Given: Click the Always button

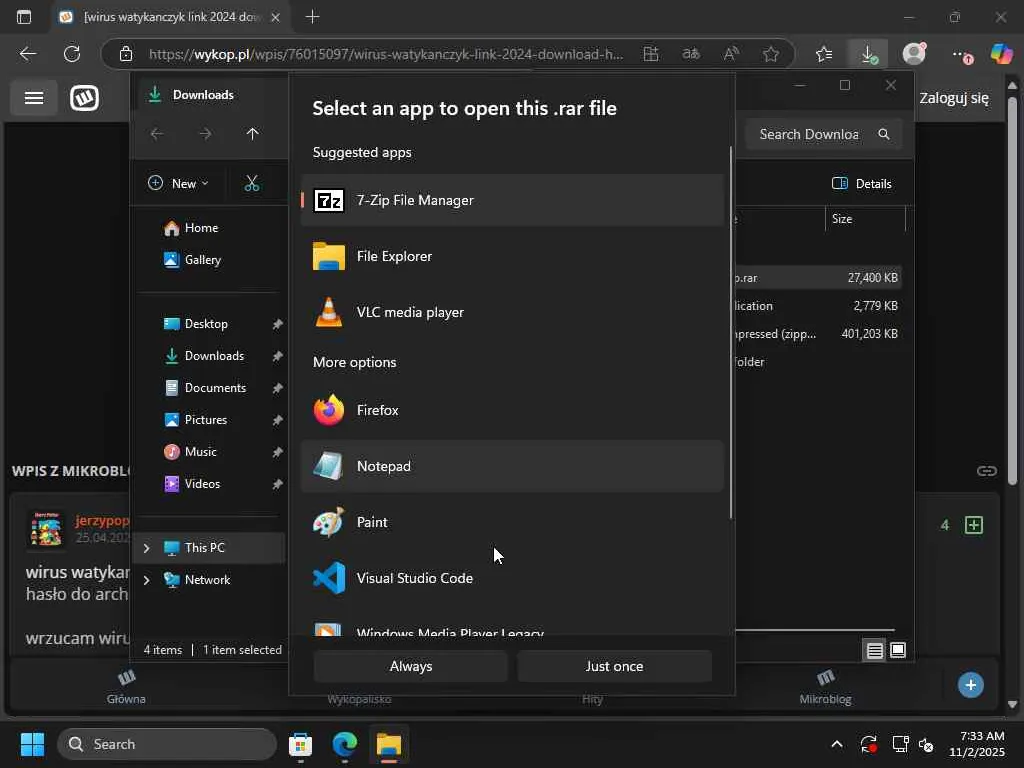Looking at the screenshot, I should pos(411,666).
